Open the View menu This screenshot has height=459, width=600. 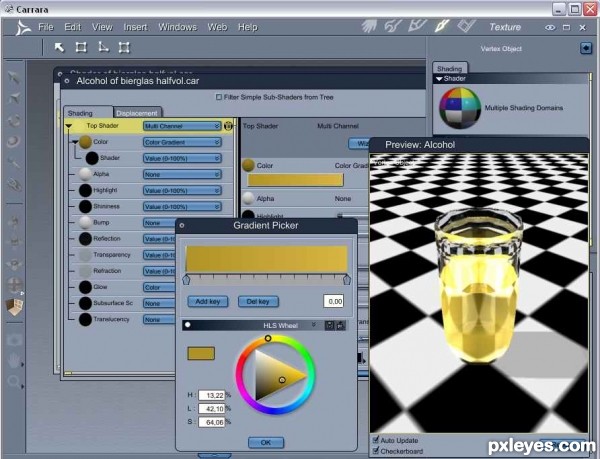[x=102, y=27]
